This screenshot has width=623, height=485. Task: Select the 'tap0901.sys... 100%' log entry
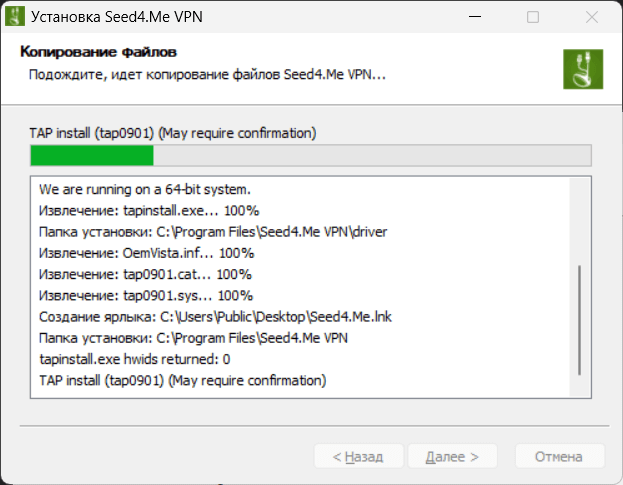[x=146, y=296]
